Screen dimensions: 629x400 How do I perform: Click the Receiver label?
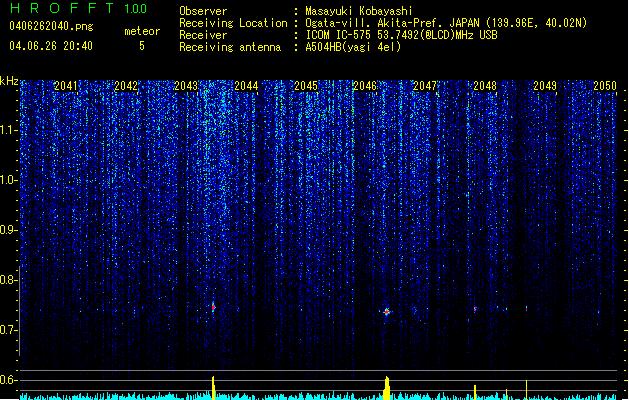(x=203, y=35)
